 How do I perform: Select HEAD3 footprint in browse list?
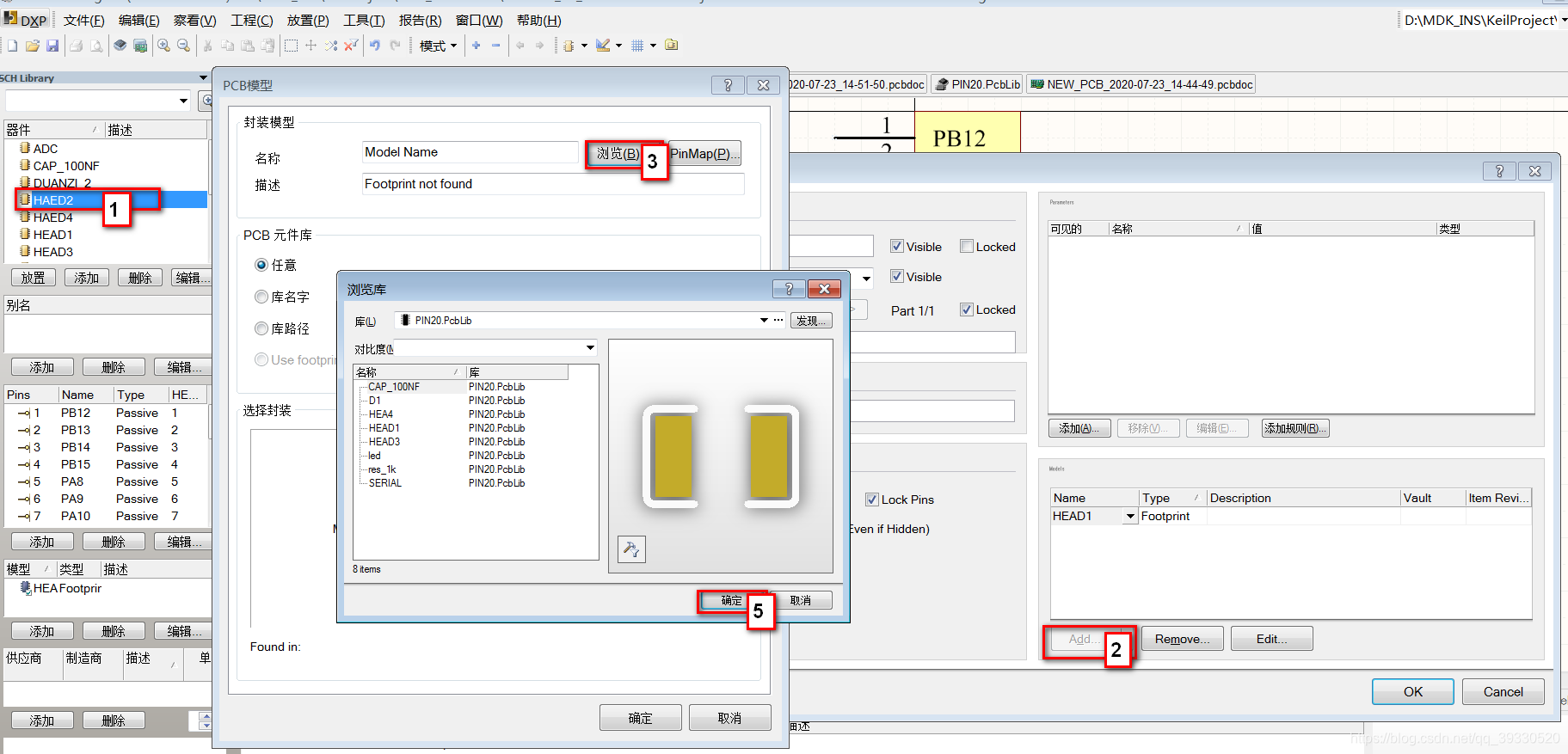(384, 442)
